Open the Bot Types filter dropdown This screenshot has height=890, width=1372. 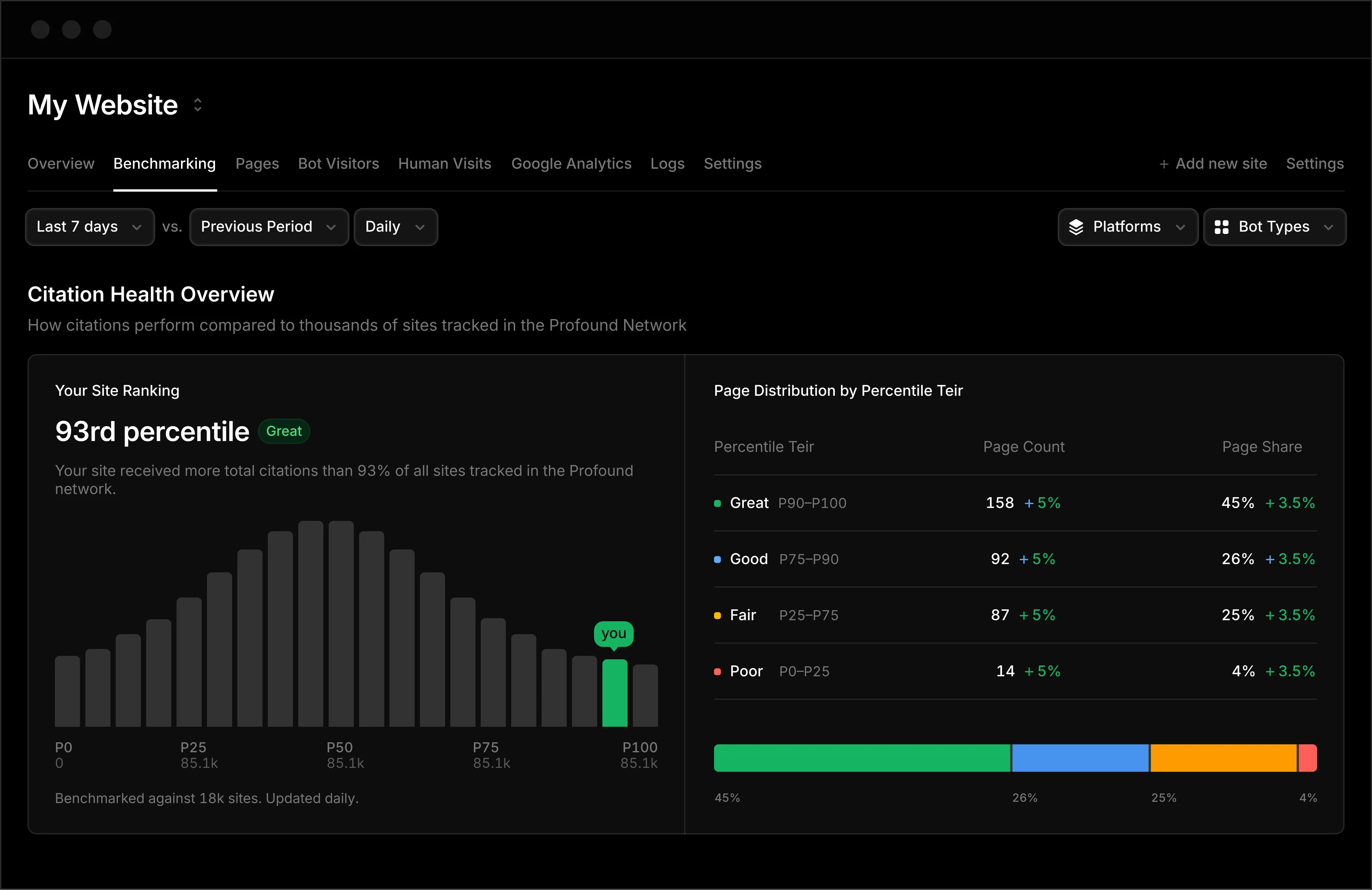click(1275, 227)
